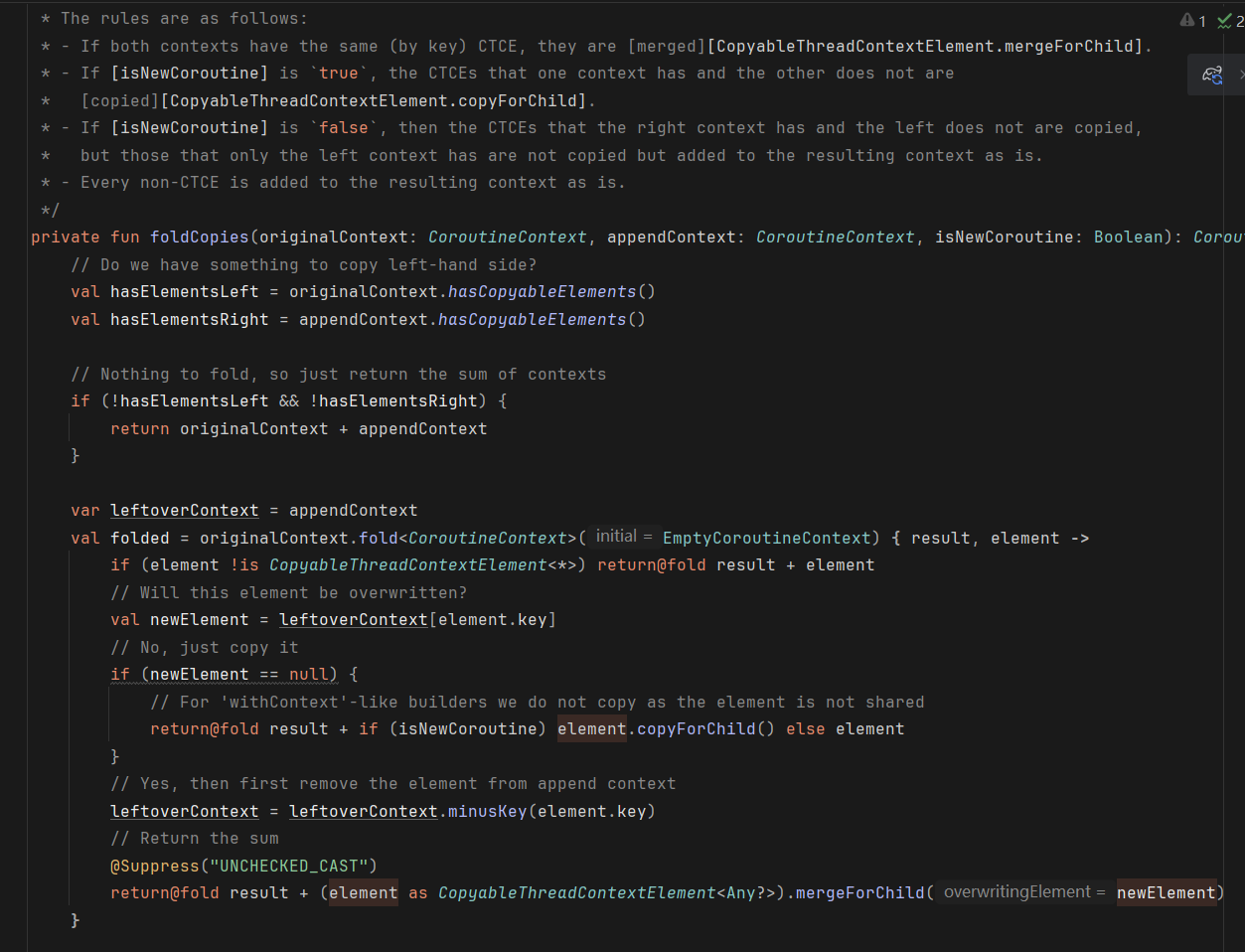Click the `true` literal in the doc comment
1245x952 pixels.
(338, 73)
